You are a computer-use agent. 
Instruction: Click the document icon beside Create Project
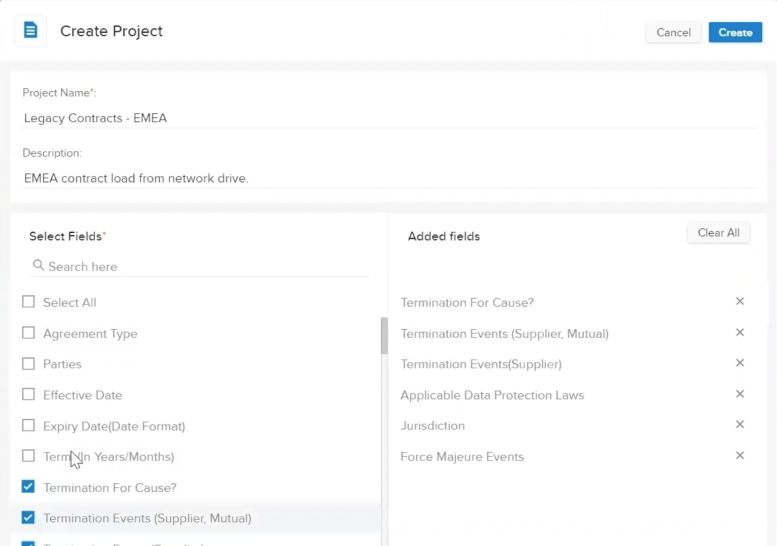[30, 30]
